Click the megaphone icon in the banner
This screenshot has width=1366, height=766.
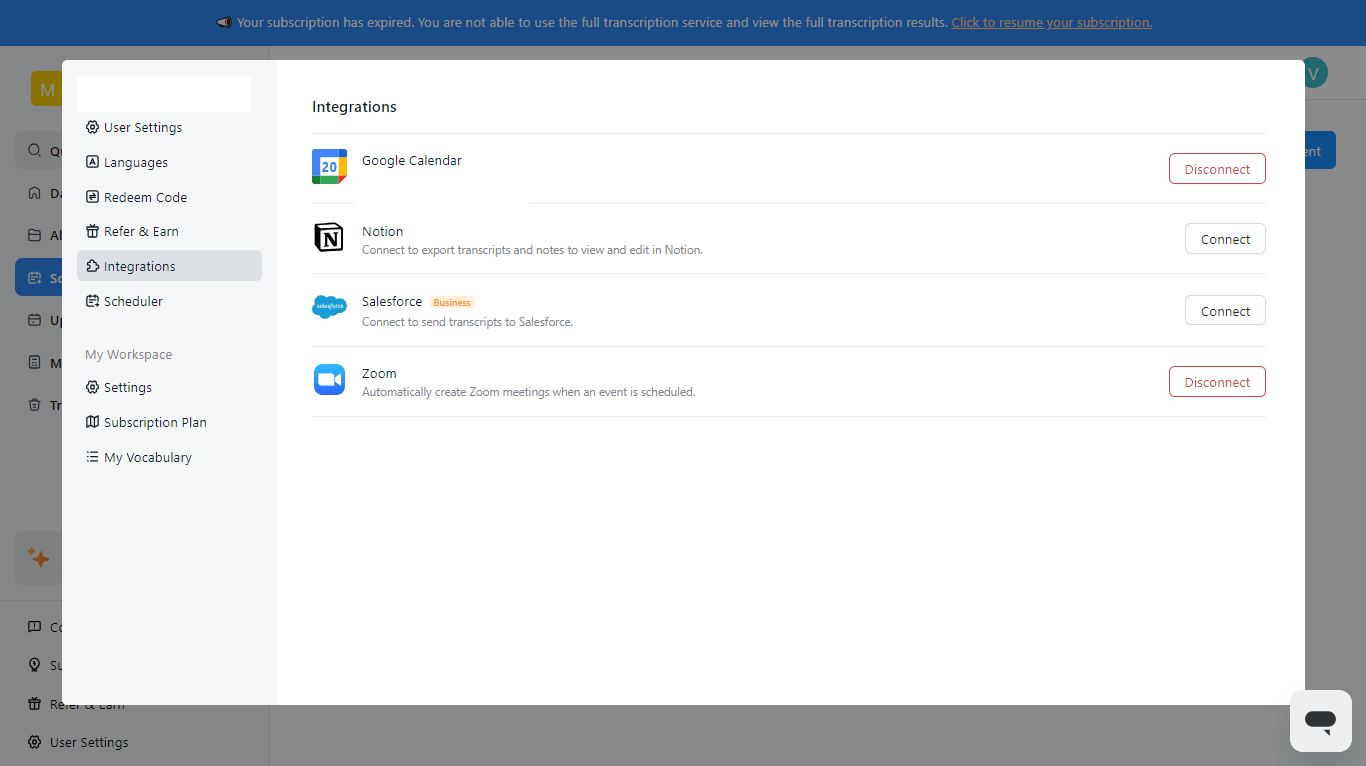pyautogui.click(x=224, y=22)
